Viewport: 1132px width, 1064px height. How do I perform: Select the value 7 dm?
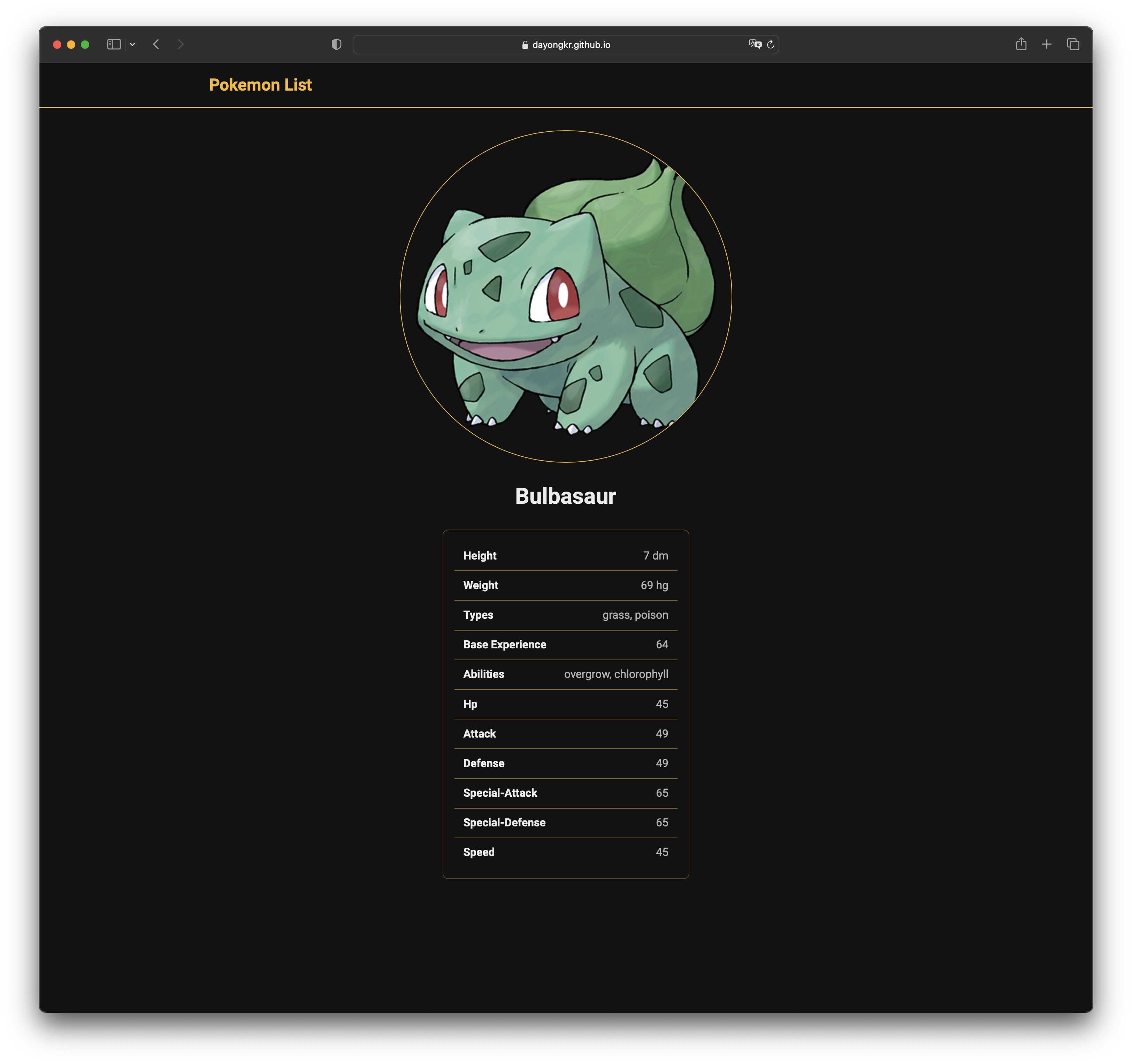(x=656, y=556)
